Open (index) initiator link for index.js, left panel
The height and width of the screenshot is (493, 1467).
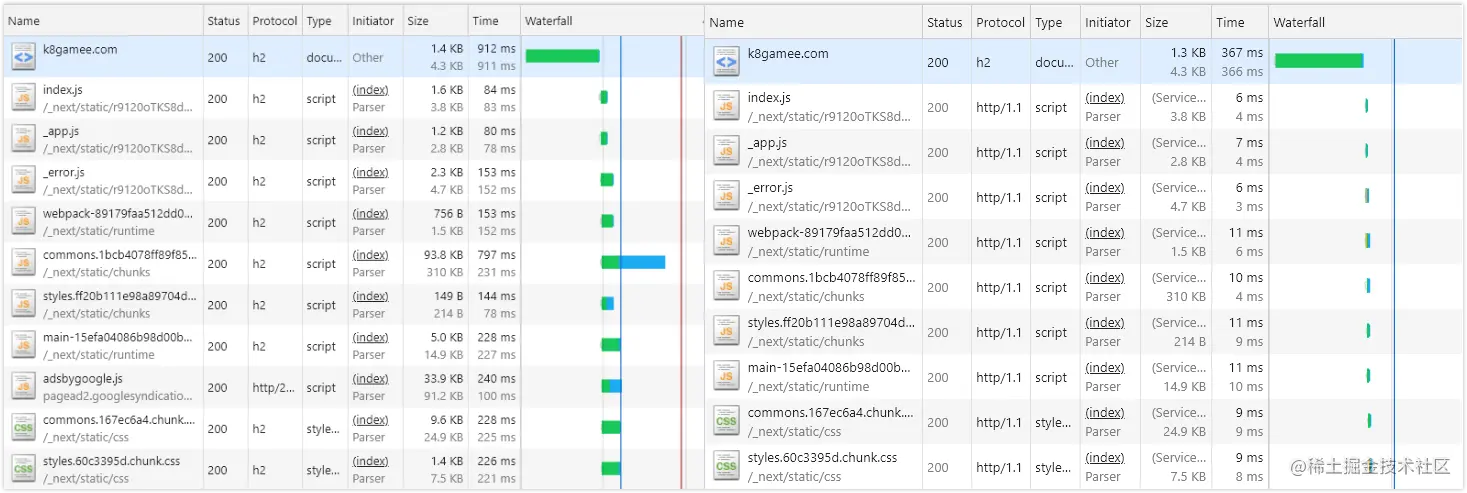click(x=370, y=90)
